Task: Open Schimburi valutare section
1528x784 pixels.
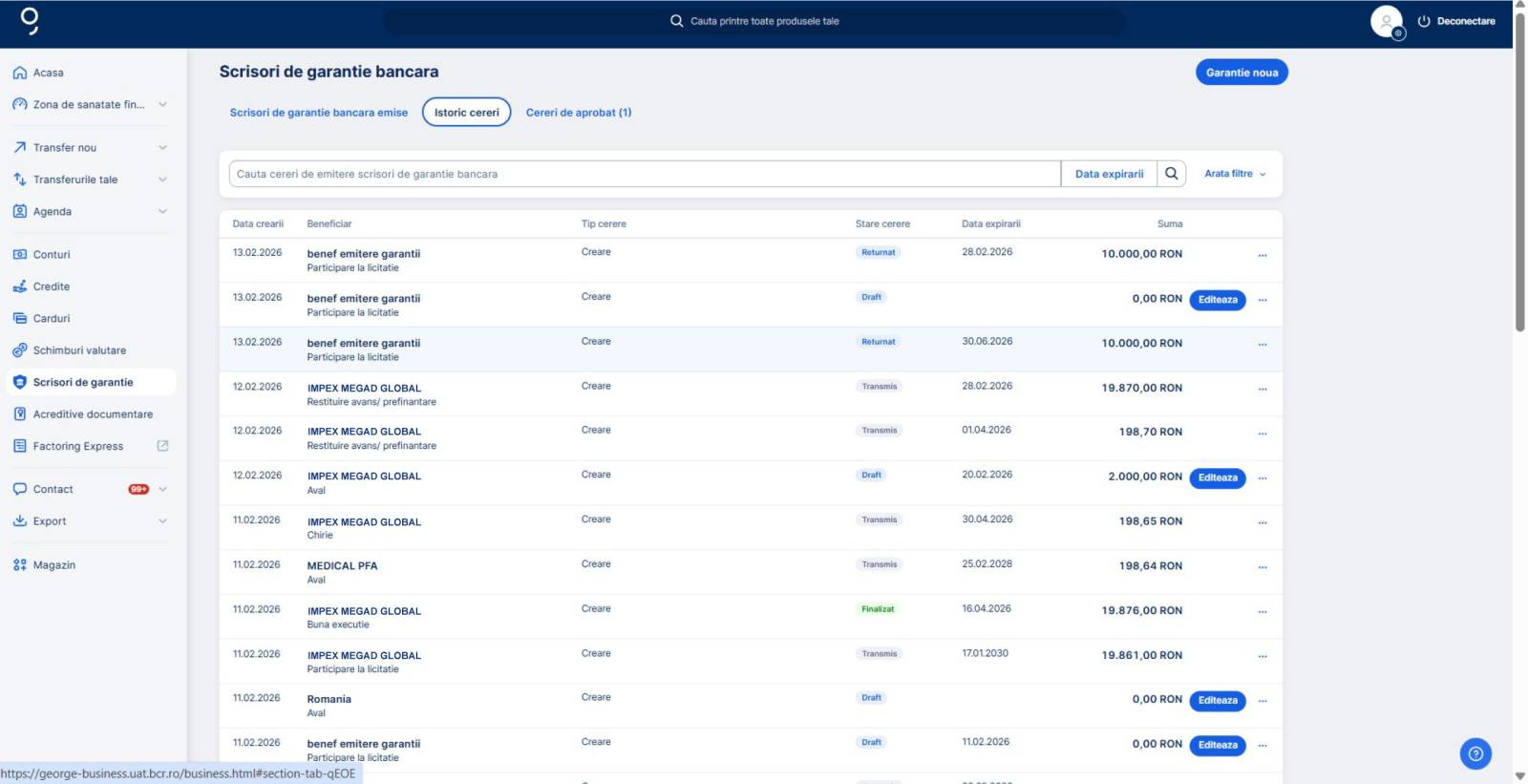Action: click(x=79, y=350)
